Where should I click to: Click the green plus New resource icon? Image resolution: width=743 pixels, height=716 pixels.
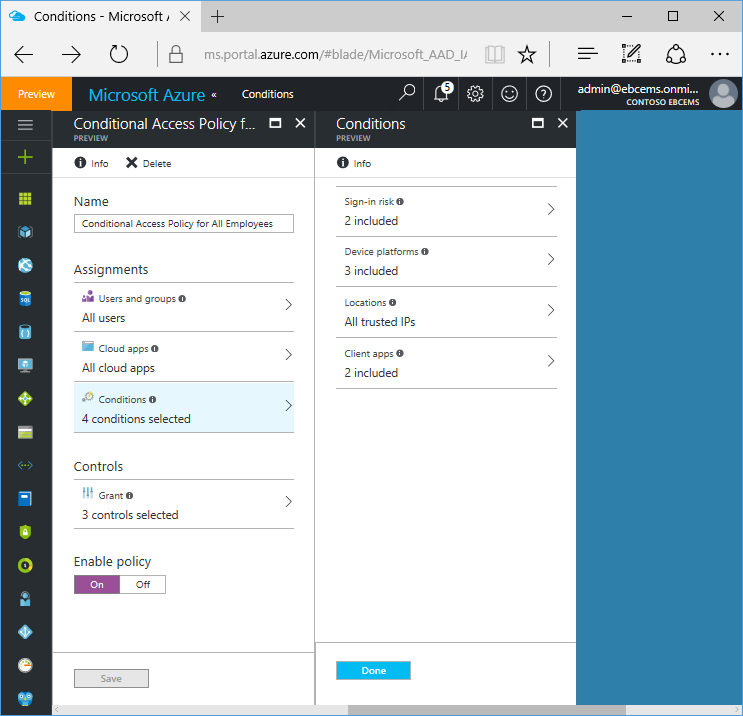(25, 157)
